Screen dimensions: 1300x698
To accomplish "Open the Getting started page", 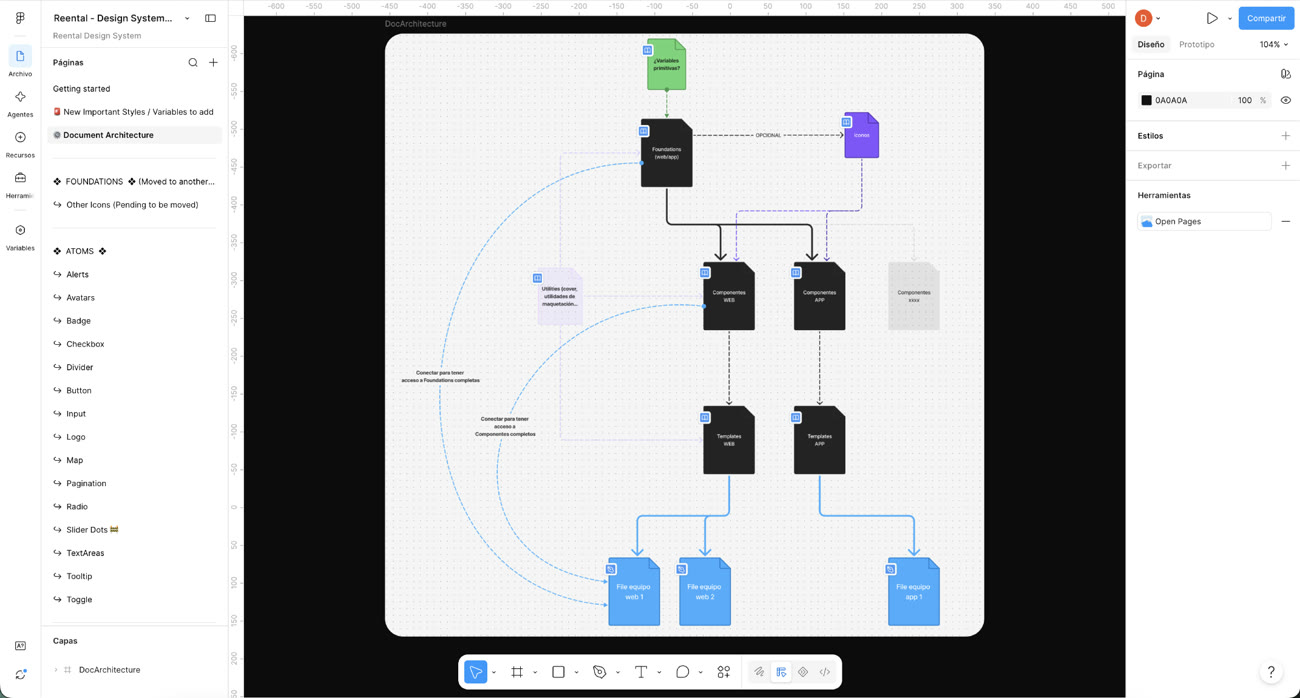I will coord(134,89).
